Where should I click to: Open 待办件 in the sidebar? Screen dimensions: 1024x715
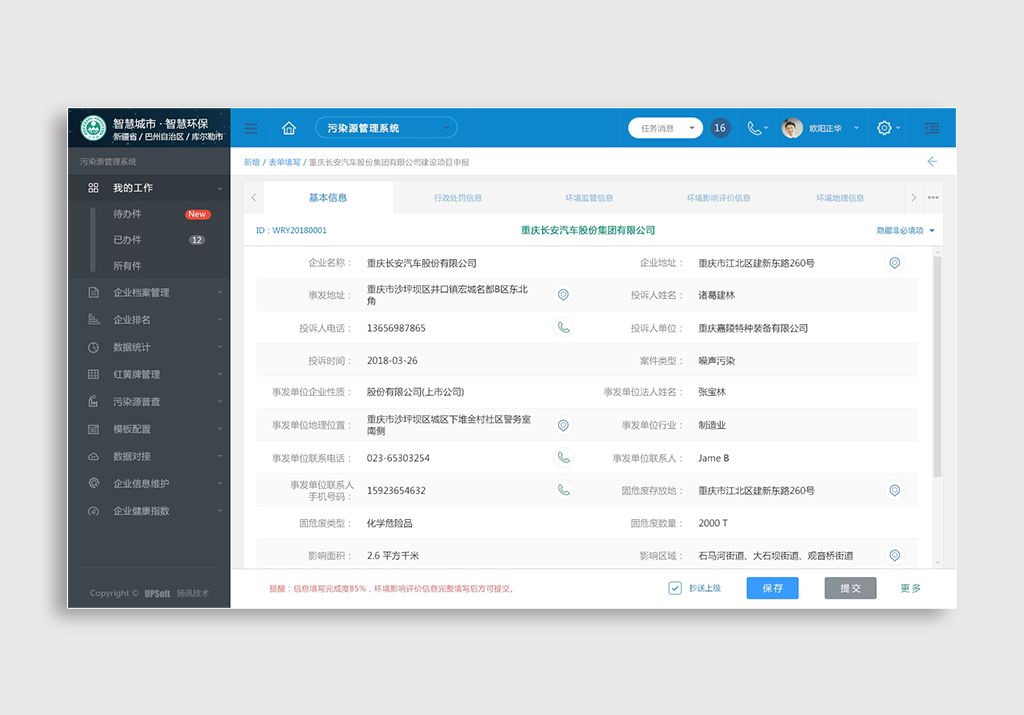click(x=127, y=214)
